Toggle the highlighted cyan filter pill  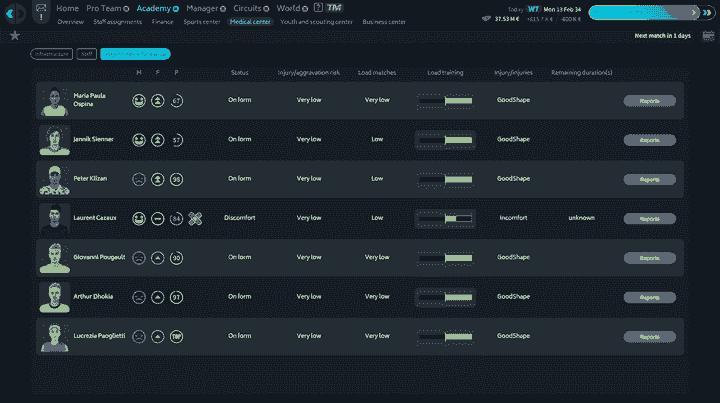134,53
